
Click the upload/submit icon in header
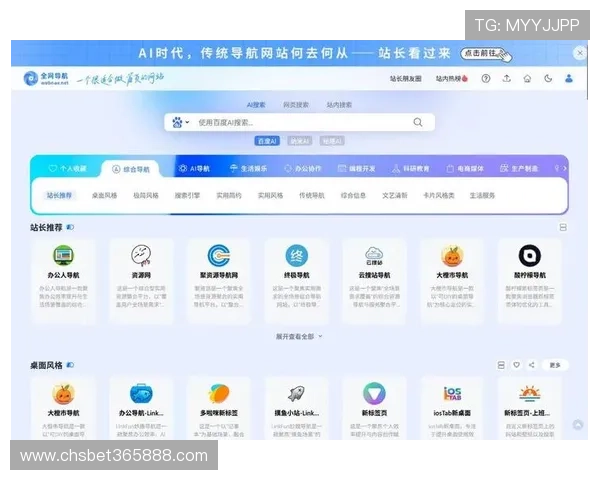[507, 78]
